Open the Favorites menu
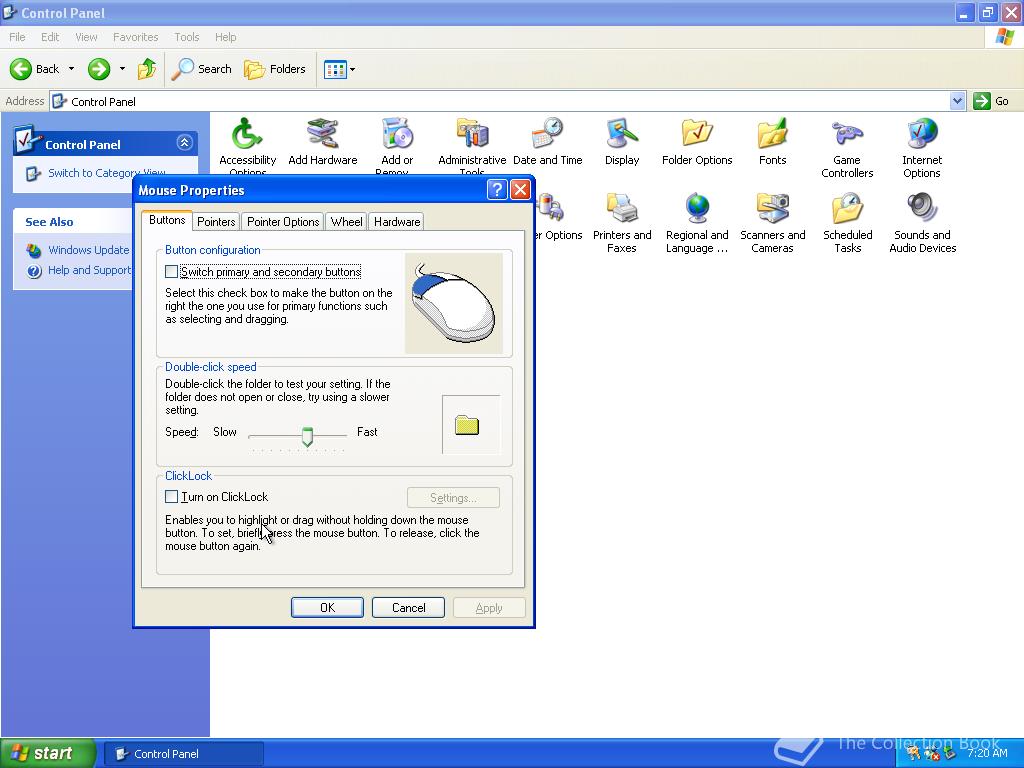Image resolution: width=1024 pixels, height=768 pixels. pos(135,37)
